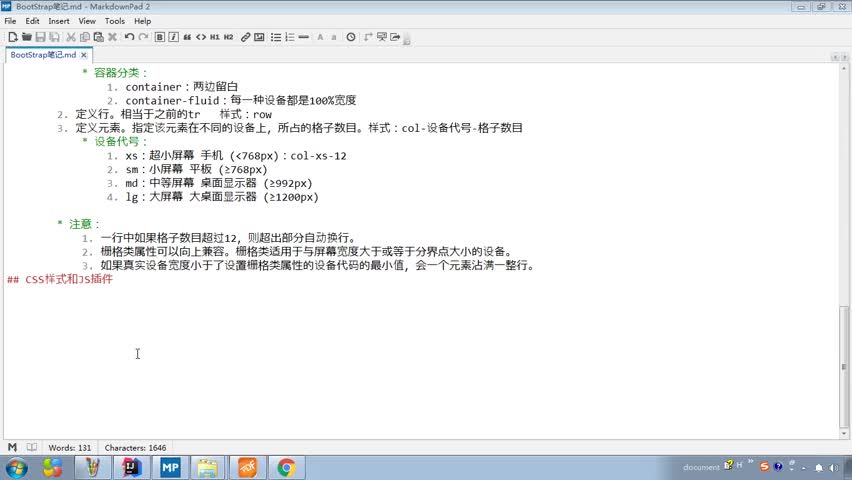Click the notification bell tray icon
Screen dimensions: 852x480
pos(819,467)
